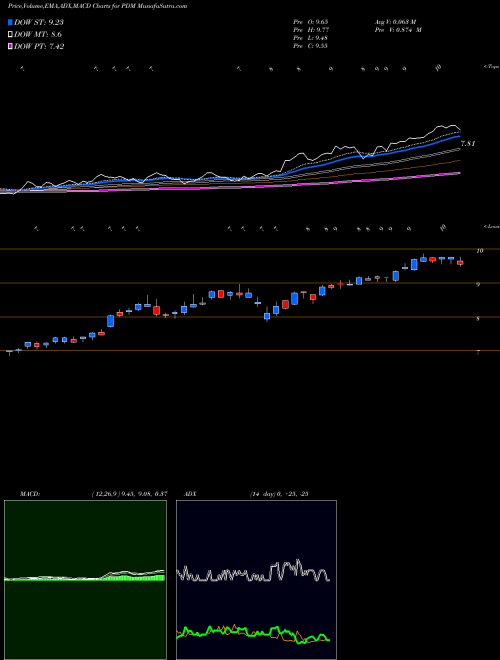This screenshot has height=660, width=500.
Task: Click the Pre L: 9.48 value
Action: 311,38
